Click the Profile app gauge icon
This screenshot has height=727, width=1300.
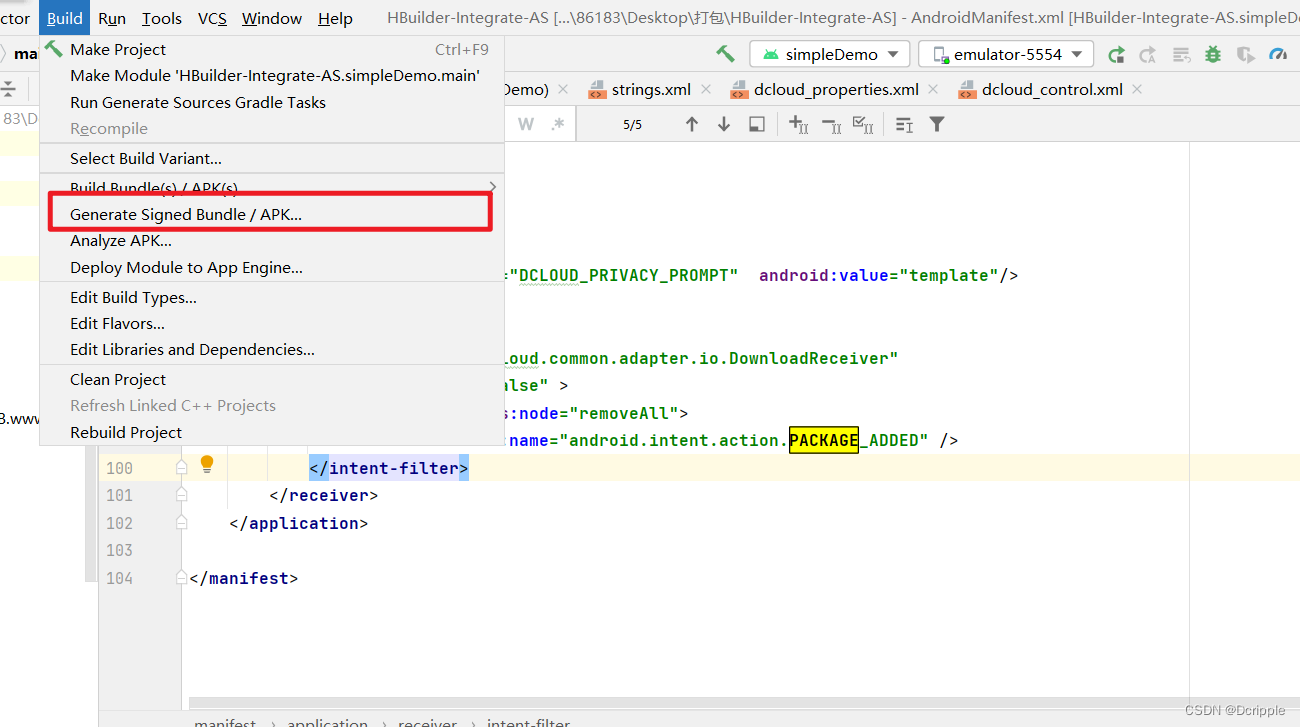(1277, 54)
